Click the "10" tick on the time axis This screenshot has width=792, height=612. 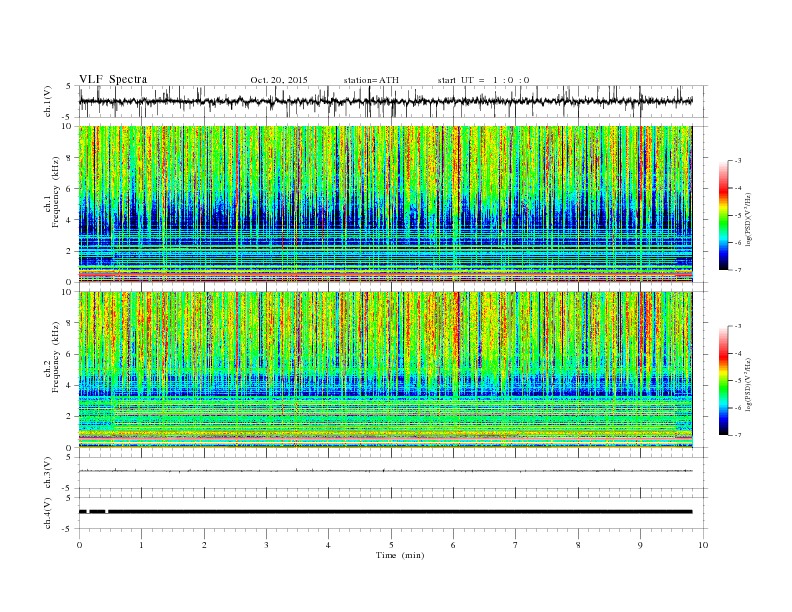coord(703,545)
